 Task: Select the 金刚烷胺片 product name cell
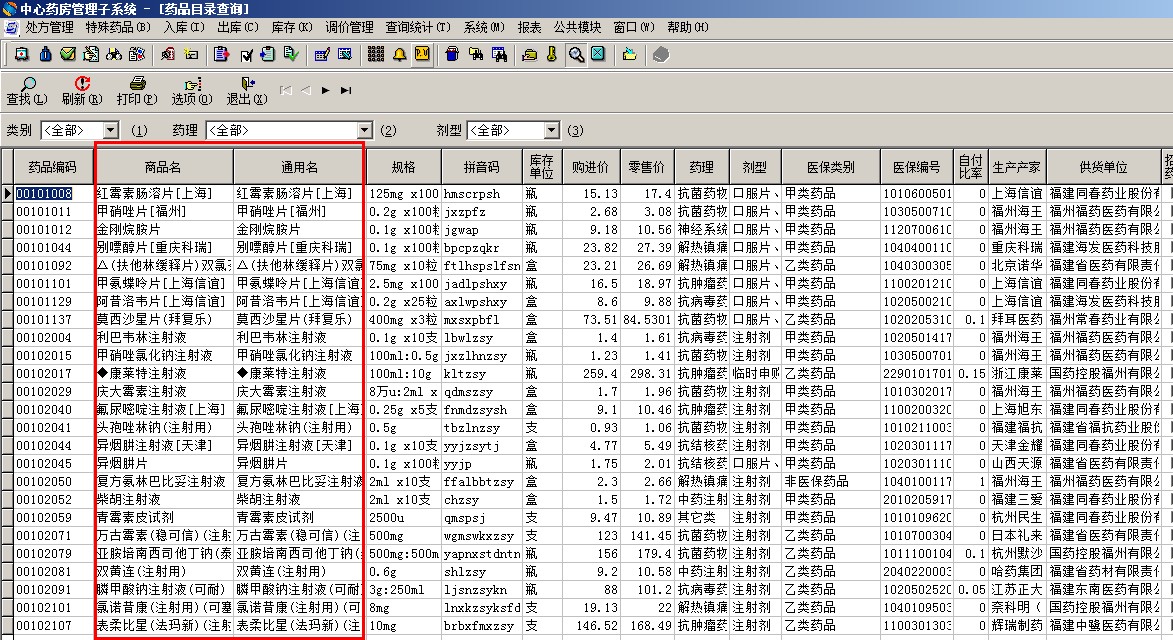pos(163,230)
